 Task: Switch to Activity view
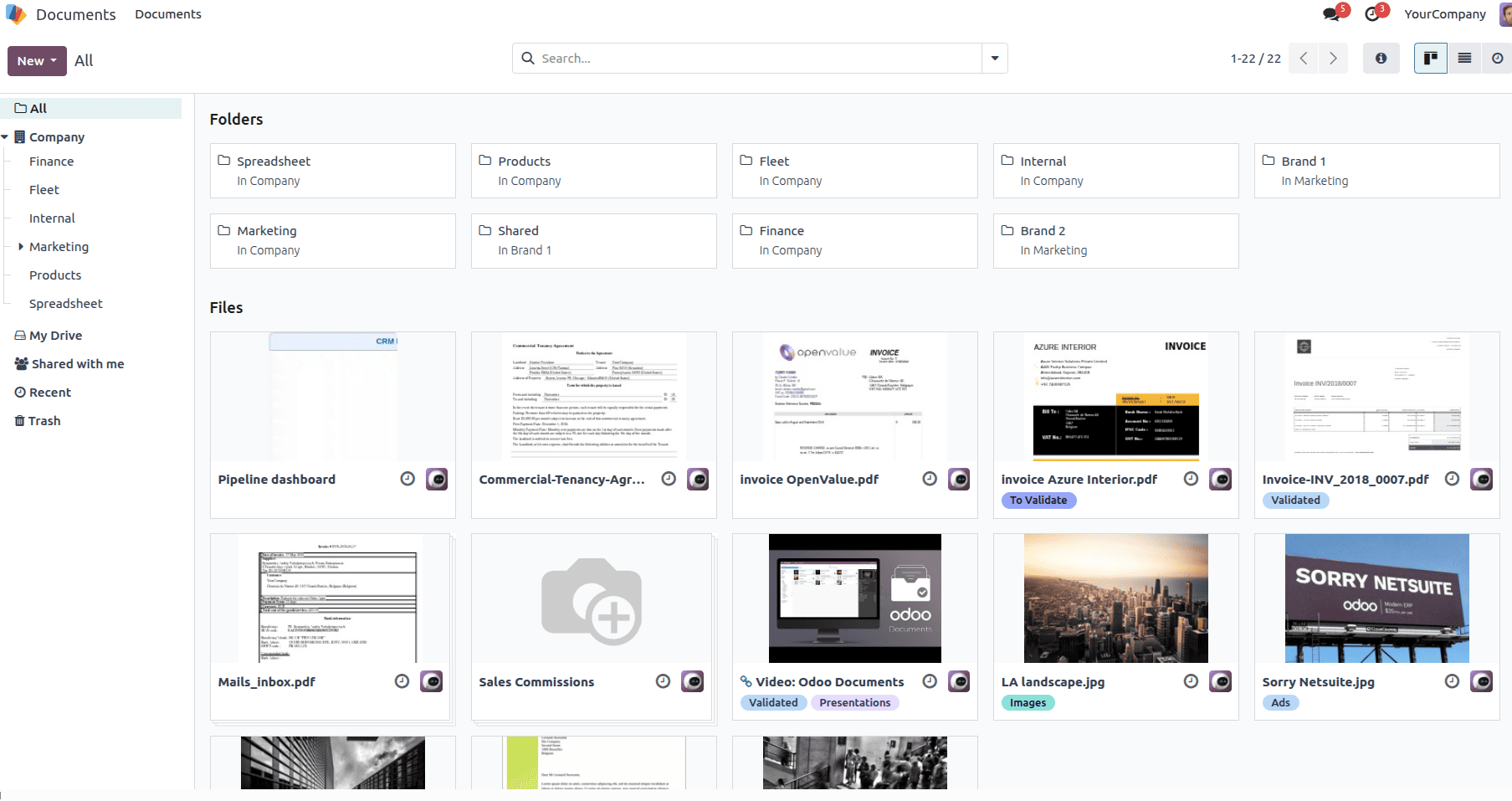pos(1497,59)
